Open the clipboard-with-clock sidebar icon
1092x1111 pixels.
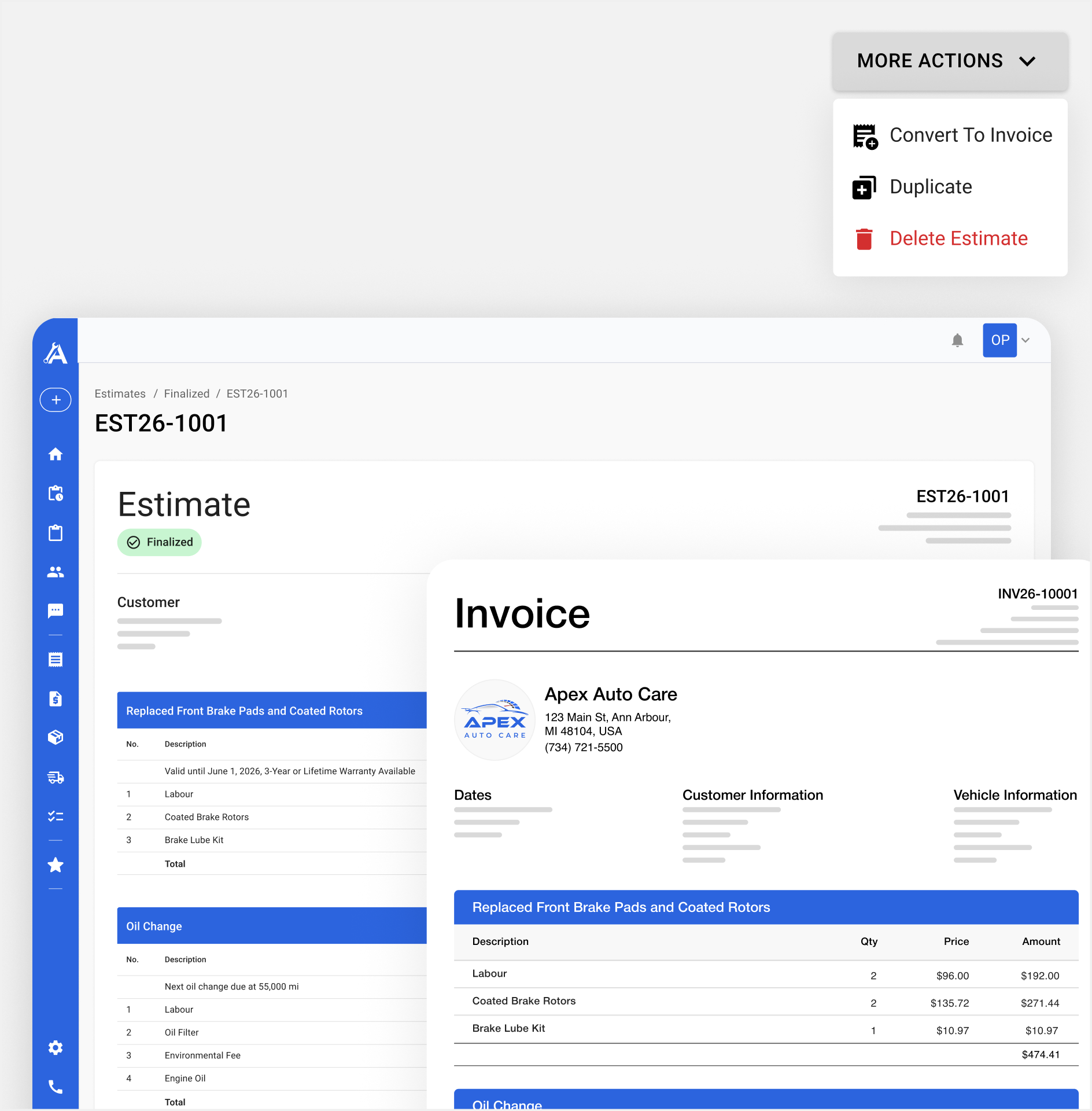click(56, 494)
